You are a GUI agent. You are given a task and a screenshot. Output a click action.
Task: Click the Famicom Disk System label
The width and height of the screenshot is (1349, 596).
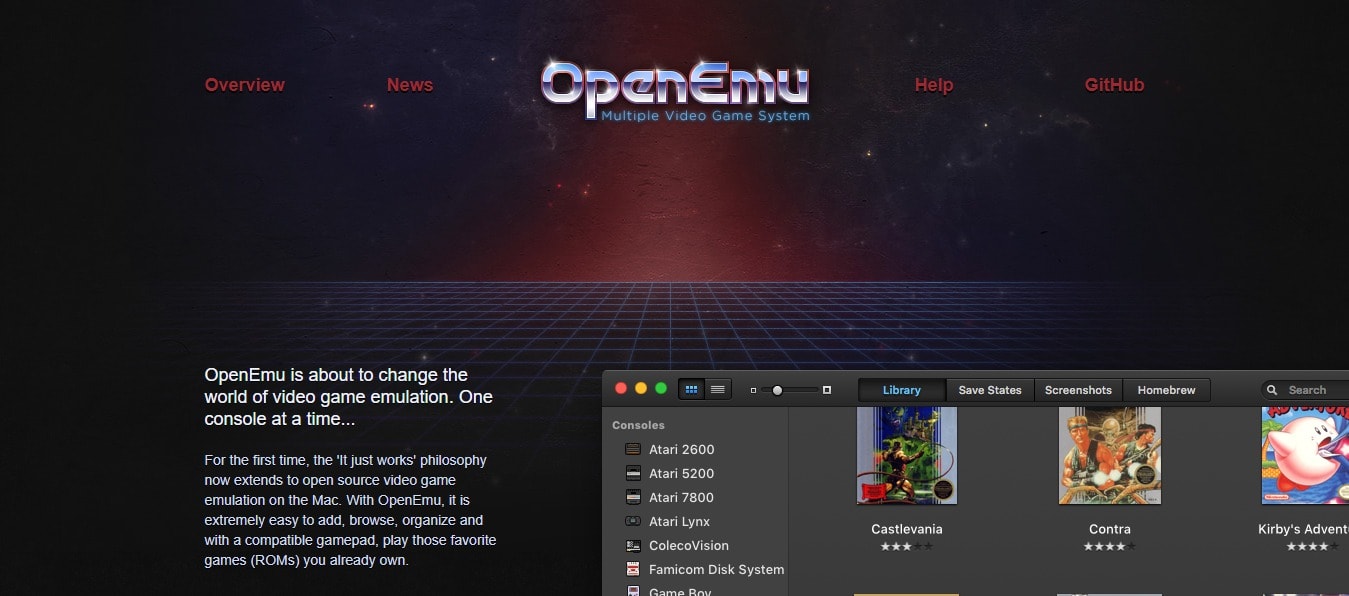point(717,570)
